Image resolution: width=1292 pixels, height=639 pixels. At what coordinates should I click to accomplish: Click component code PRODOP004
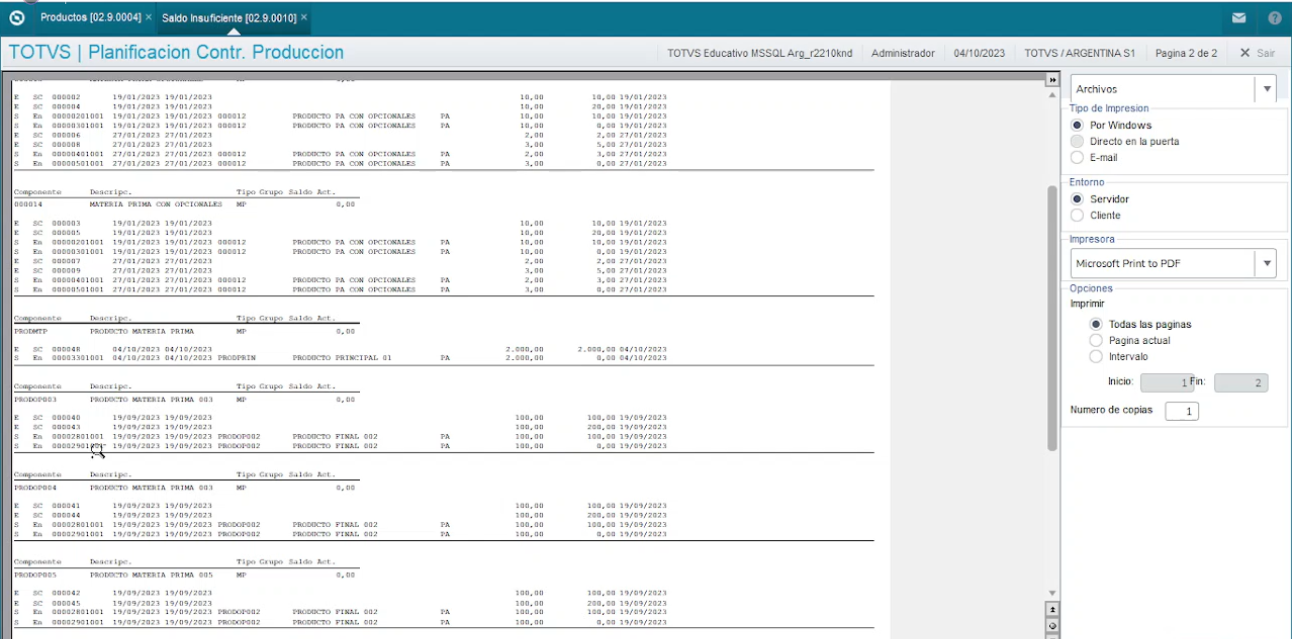click(34, 487)
